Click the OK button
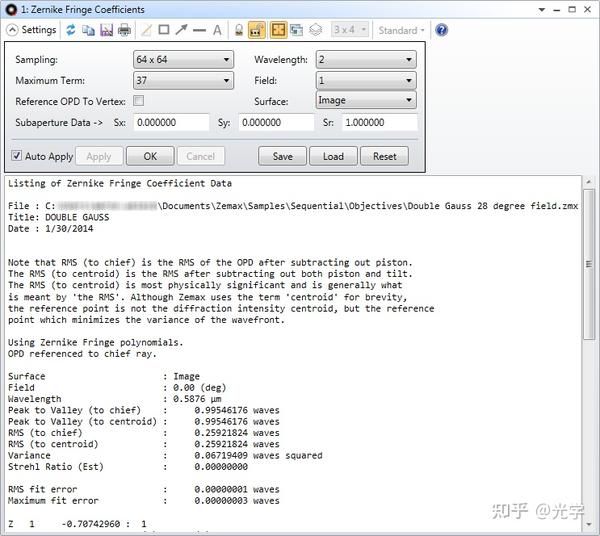The width and height of the screenshot is (600, 536). 150,156
